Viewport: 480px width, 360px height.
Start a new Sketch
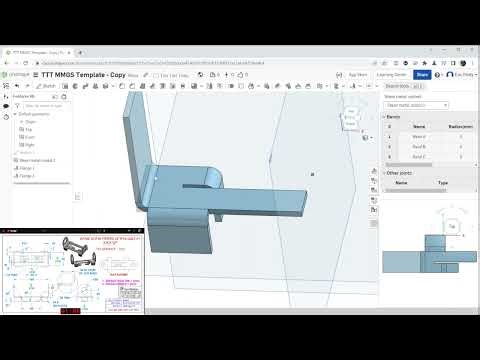click(46, 86)
